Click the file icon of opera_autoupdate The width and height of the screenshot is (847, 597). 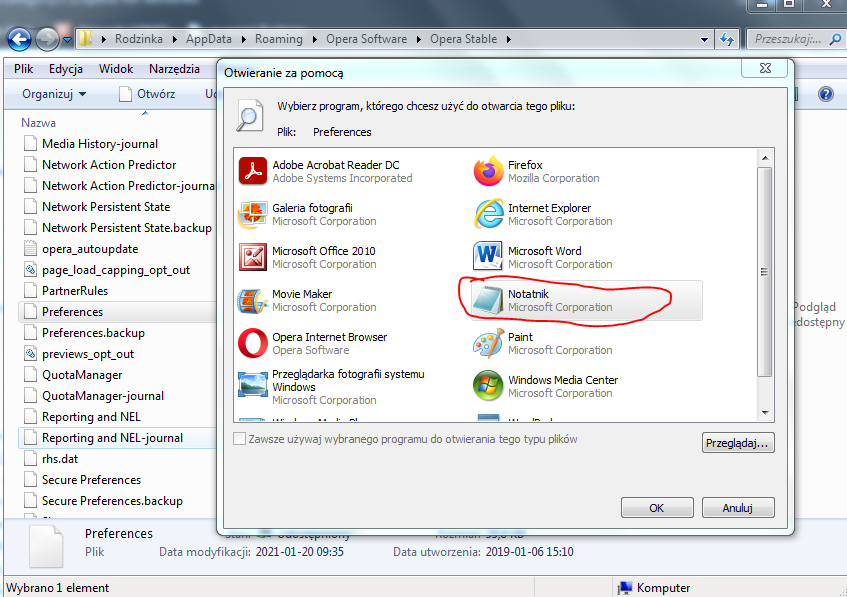[x=30, y=249]
